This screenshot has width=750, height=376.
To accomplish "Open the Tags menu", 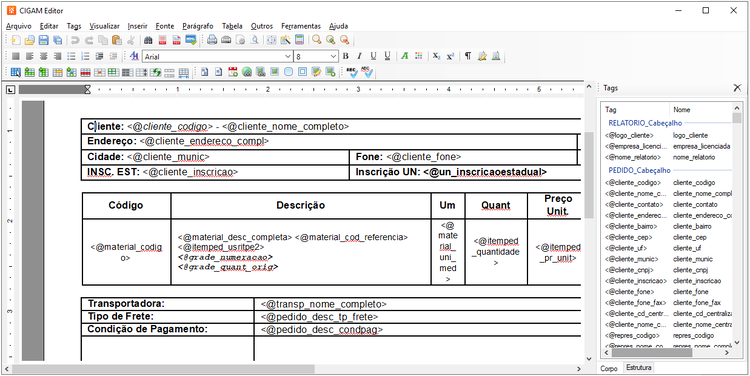I will tap(74, 26).
